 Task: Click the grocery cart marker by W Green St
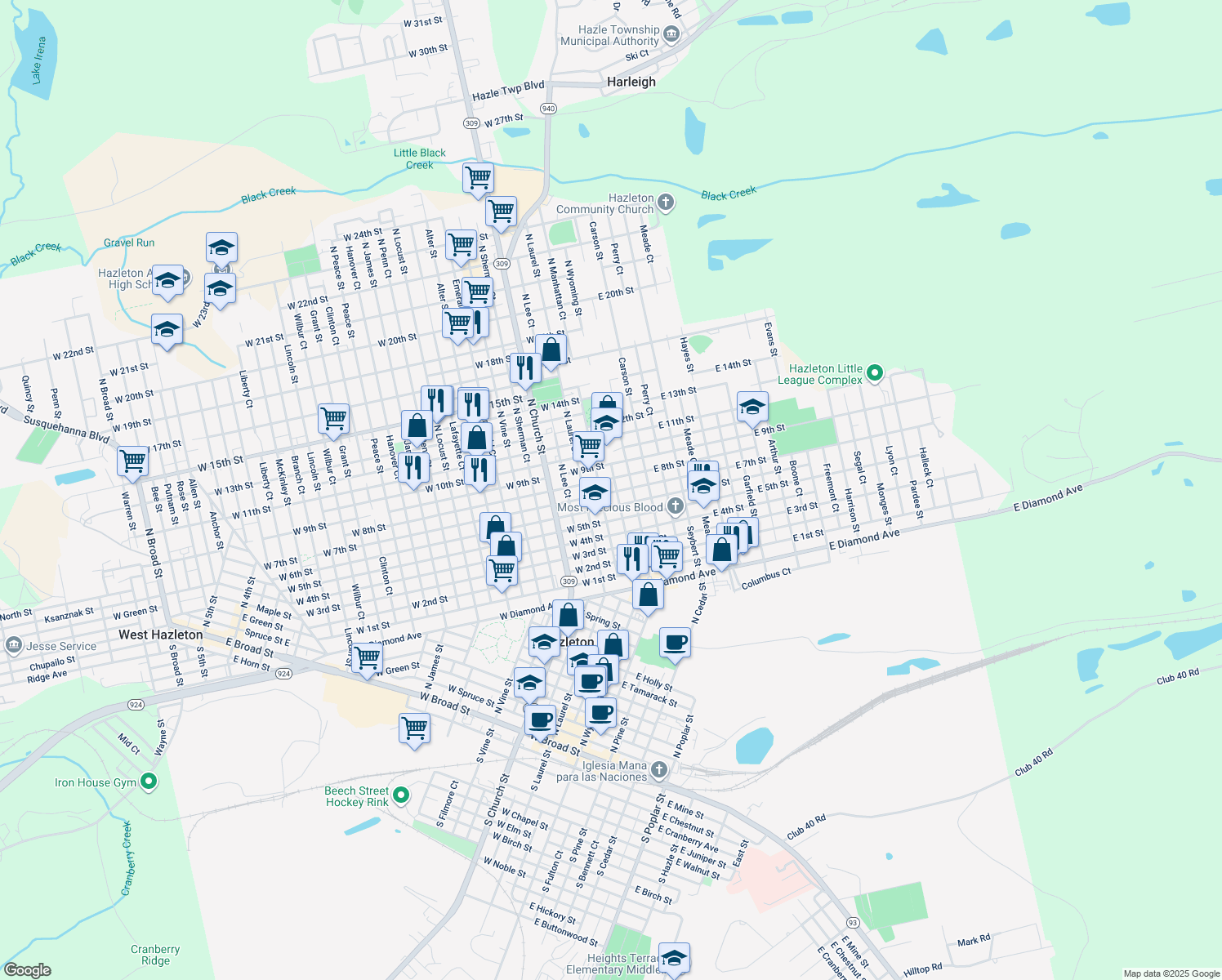click(x=368, y=658)
